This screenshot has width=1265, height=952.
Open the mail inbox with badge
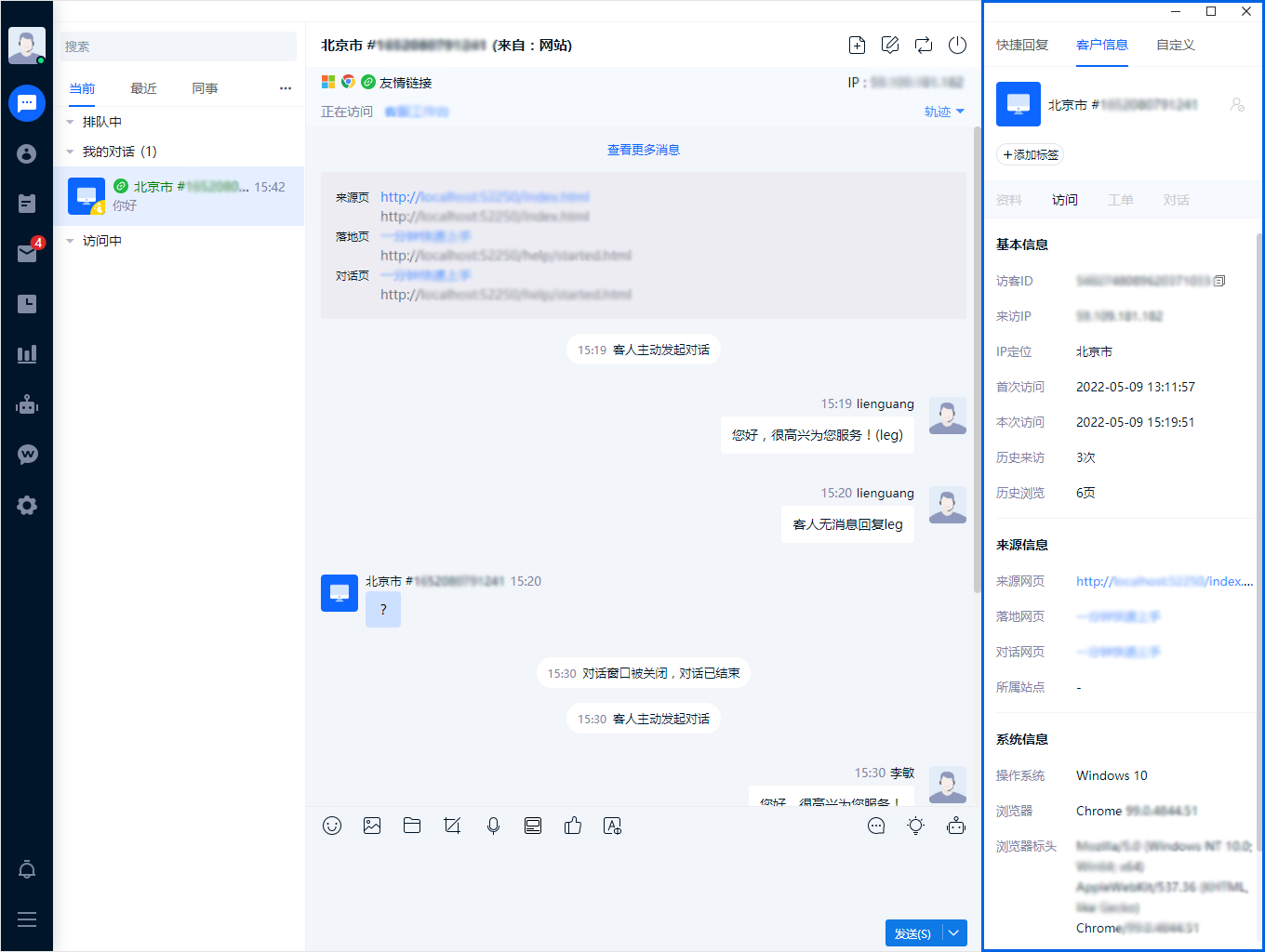point(27,254)
